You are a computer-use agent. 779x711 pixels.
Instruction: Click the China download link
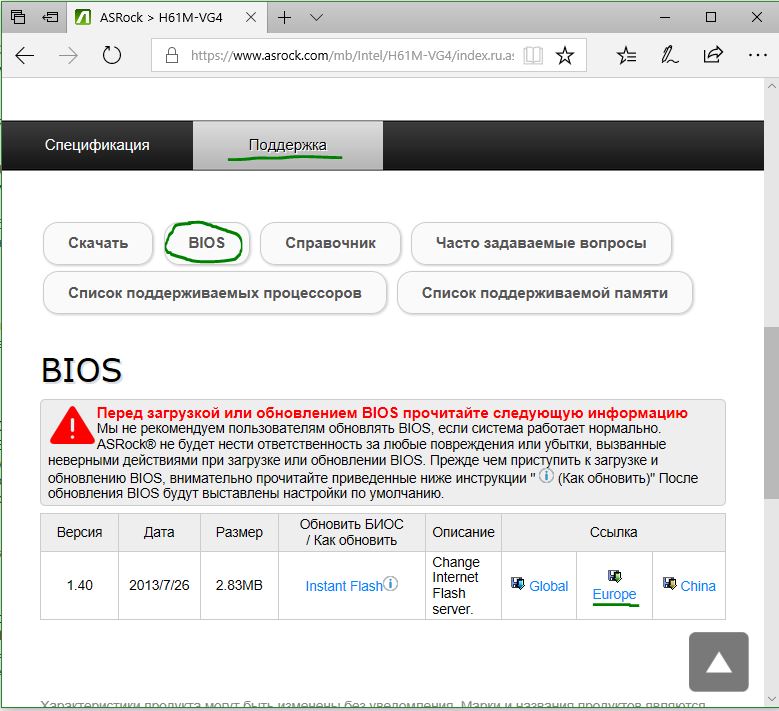click(x=698, y=586)
